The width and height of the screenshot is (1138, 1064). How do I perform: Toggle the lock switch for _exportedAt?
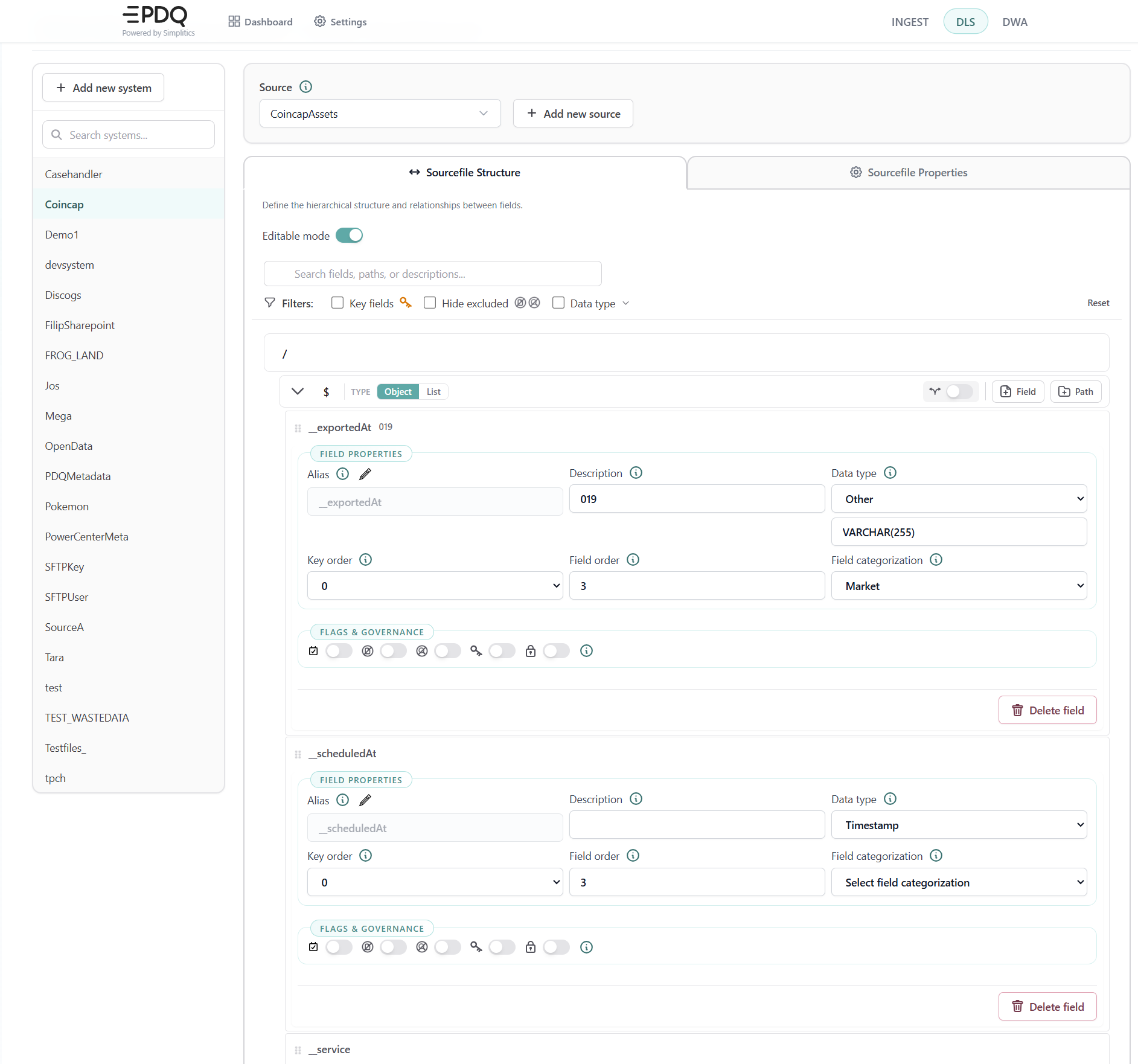coord(556,651)
